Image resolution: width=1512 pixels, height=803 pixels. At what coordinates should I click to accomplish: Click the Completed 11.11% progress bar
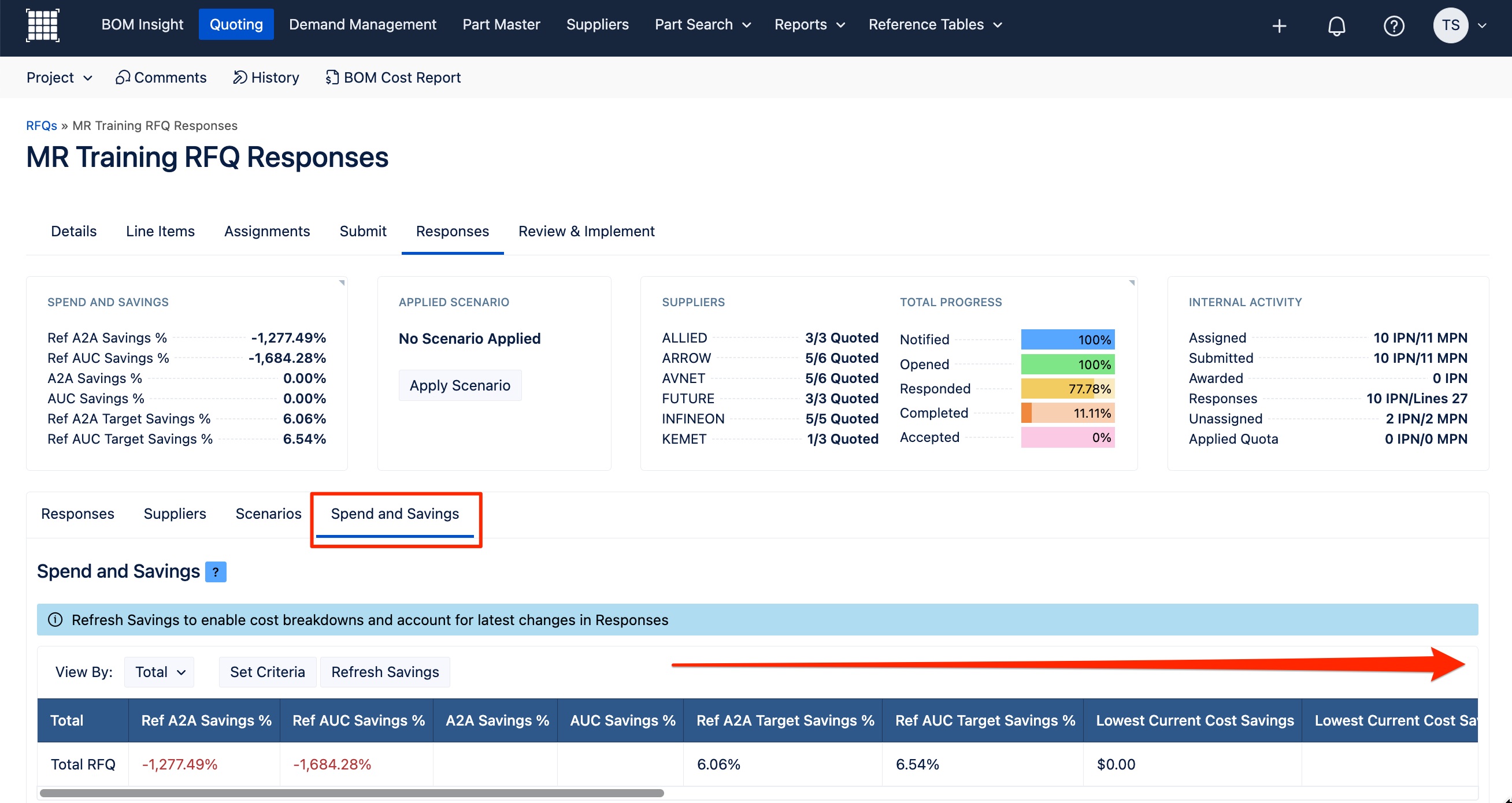1068,413
